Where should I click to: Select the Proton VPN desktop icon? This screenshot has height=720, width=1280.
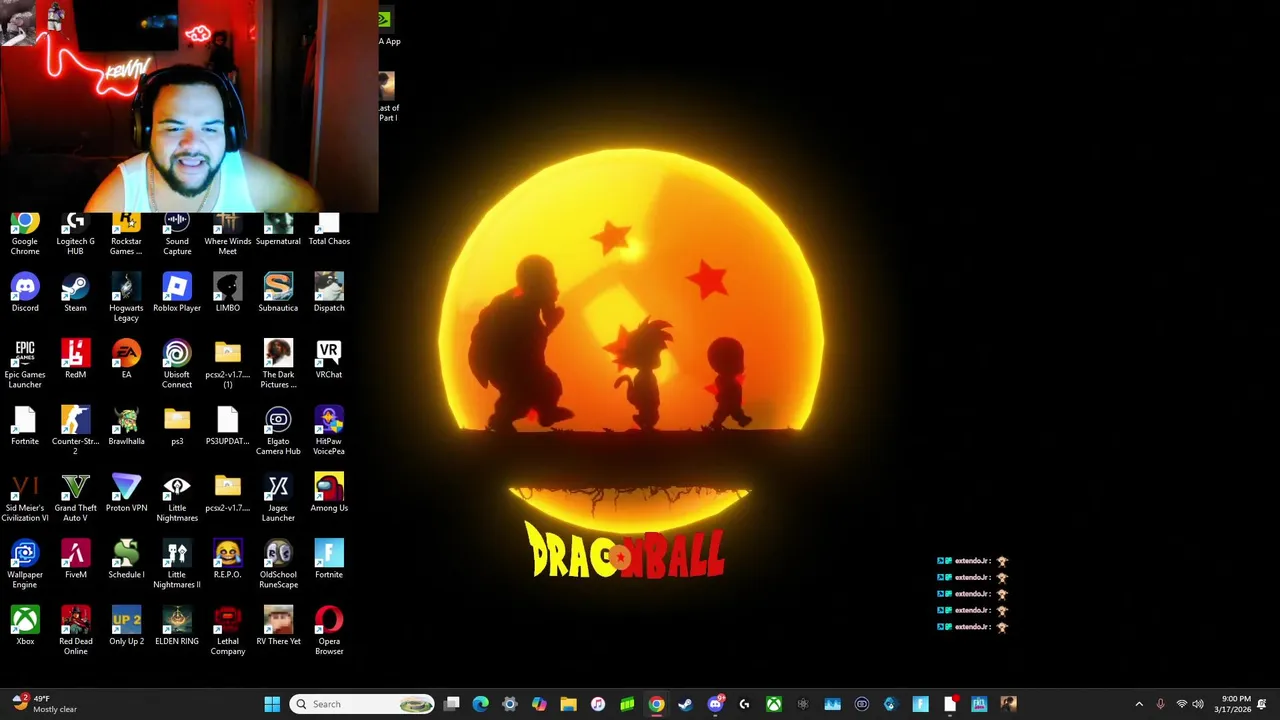tap(126, 493)
